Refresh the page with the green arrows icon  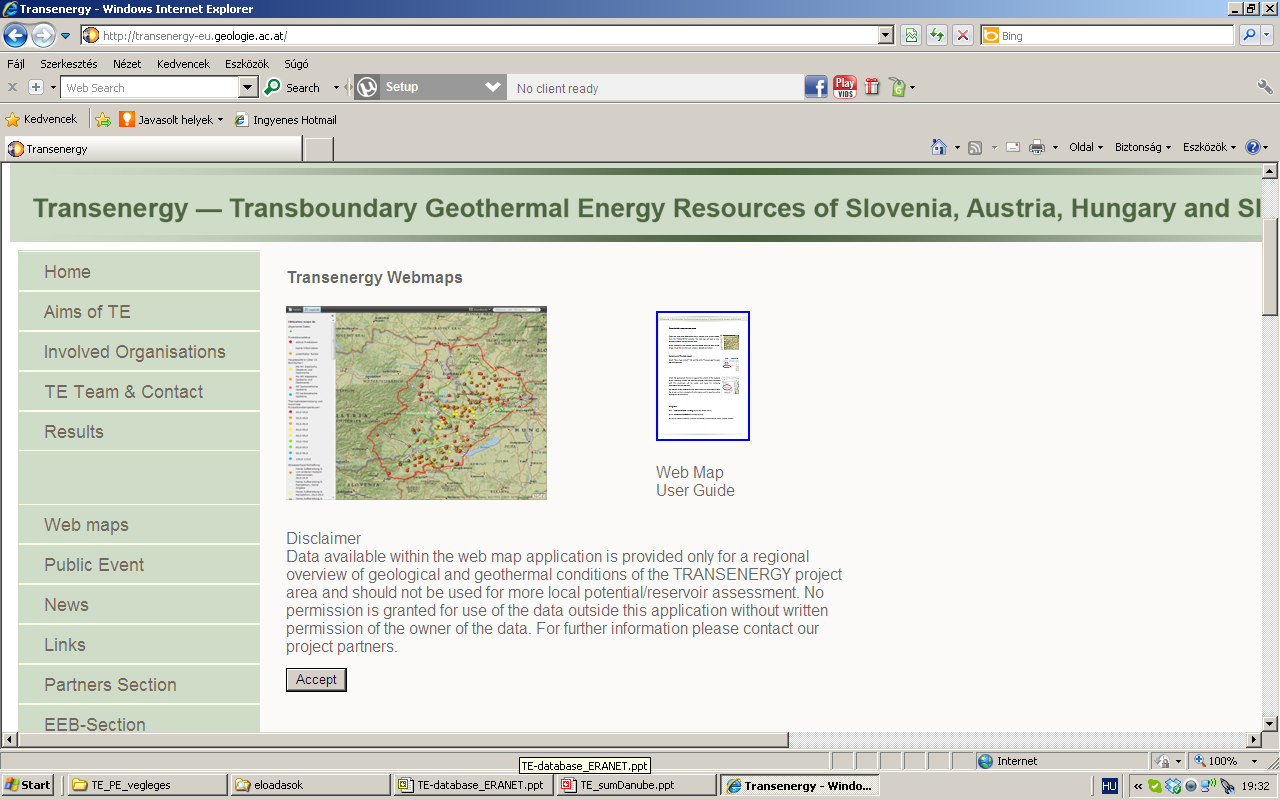point(937,35)
